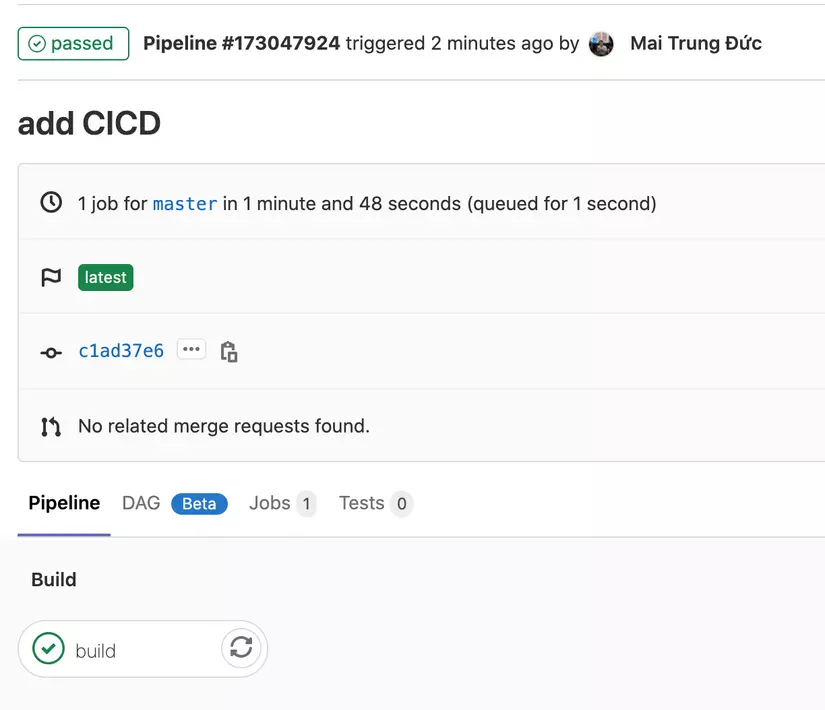Open Mai Trung Đức's avatar

coord(600,43)
